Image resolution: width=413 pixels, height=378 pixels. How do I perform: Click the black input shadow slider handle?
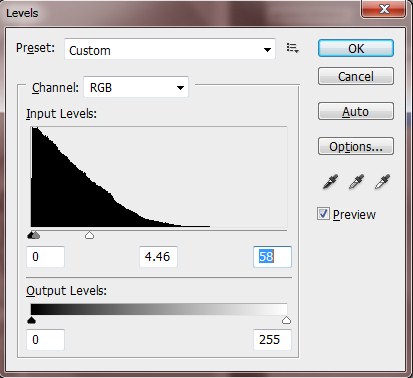tap(31, 235)
